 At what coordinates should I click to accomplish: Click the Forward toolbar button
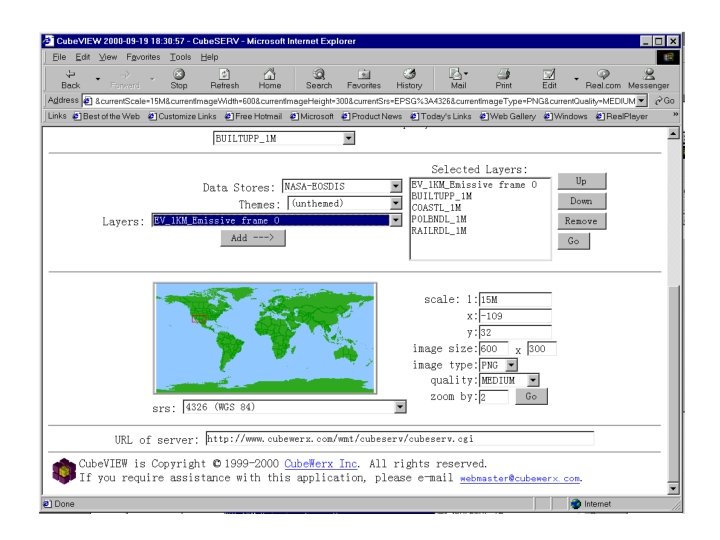click(125, 79)
